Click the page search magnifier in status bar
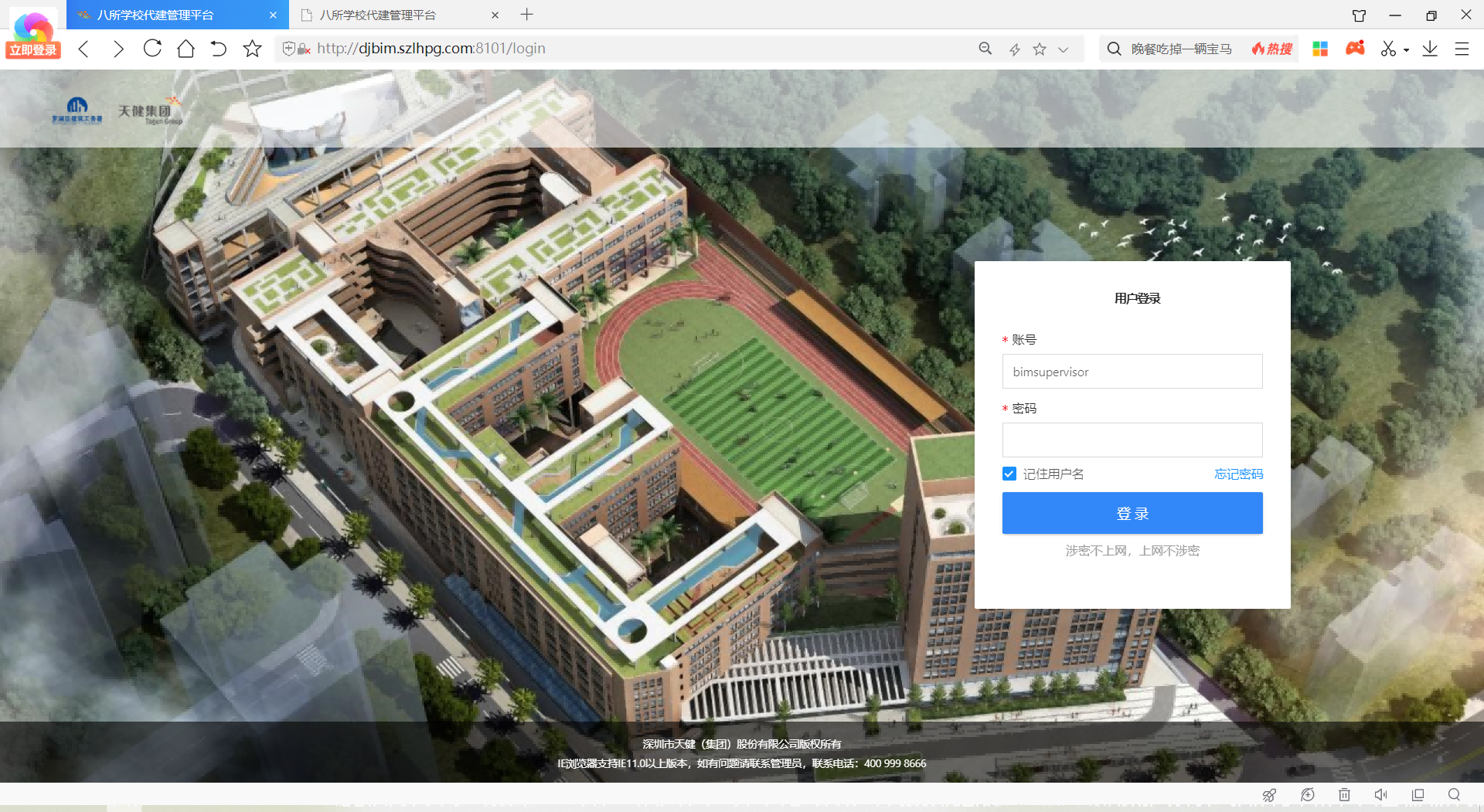Screen dimensions: 1484x812 (1455, 795)
